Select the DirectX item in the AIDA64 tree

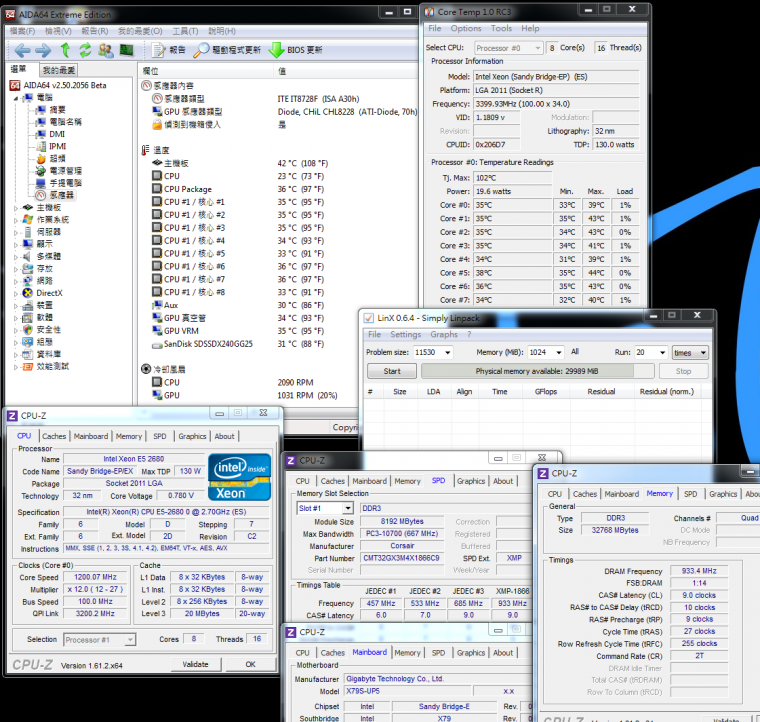pos(49,293)
